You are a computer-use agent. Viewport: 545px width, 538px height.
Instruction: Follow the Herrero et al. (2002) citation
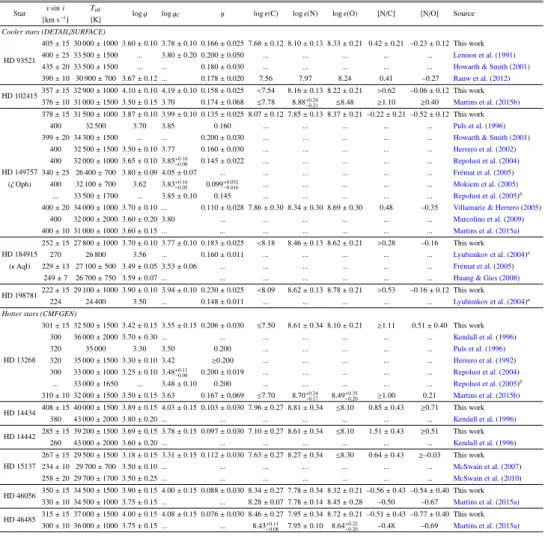[x=484, y=149]
